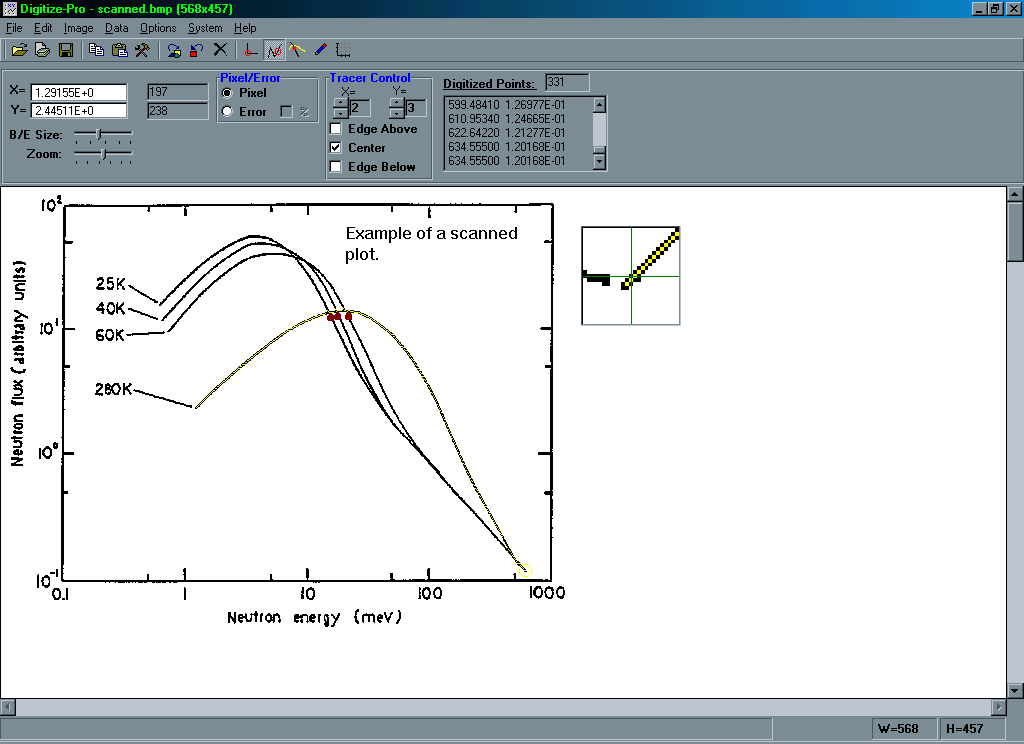
Task: Select the axis origin tool icon
Action: (251, 49)
